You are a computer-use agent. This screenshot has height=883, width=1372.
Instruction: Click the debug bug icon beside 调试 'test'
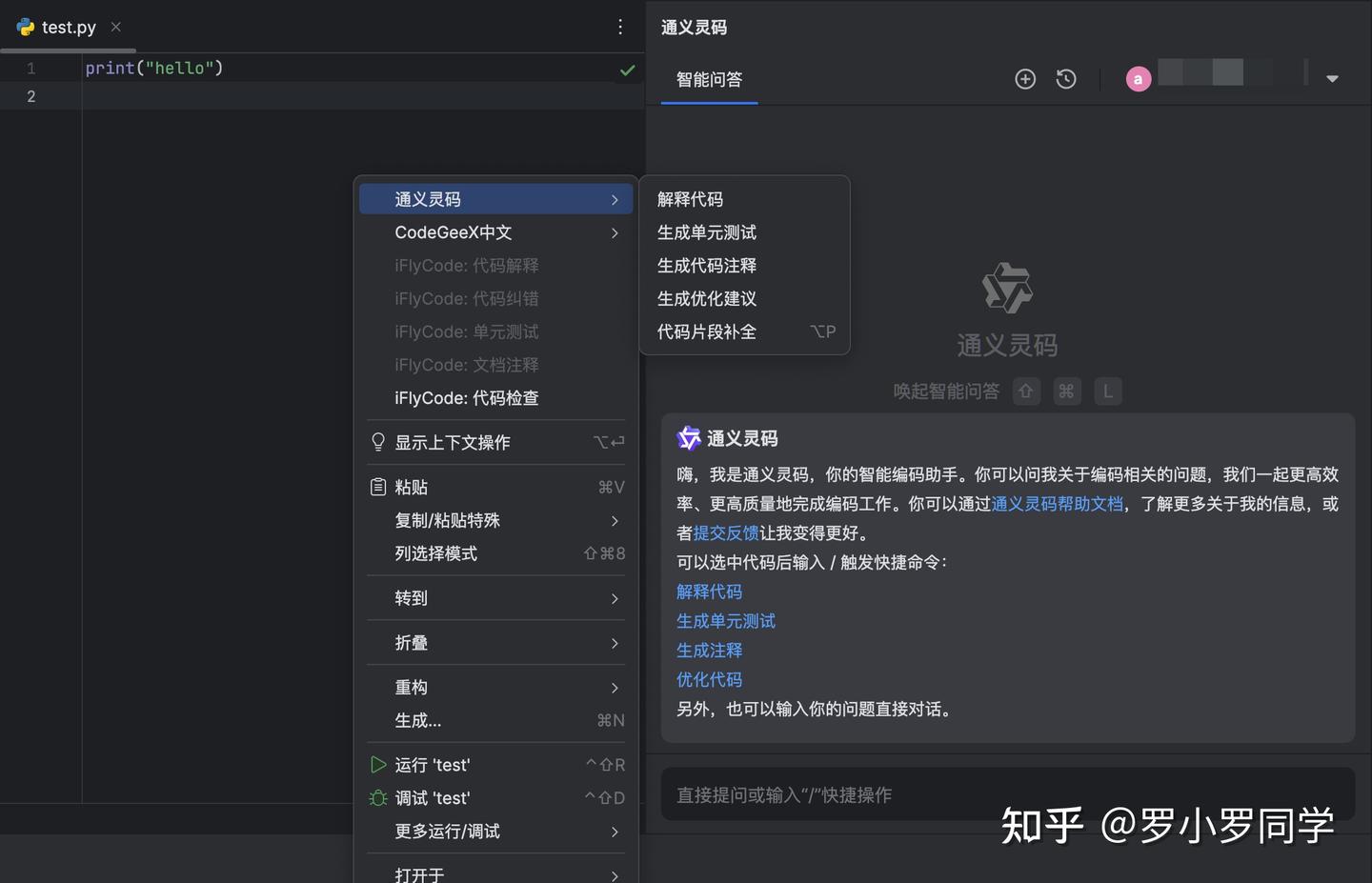(x=377, y=797)
